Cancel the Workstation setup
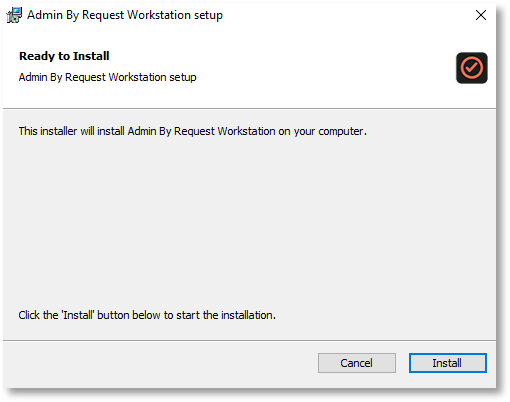The height and width of the screenshot is (402, 510). click(x=357, y=363)
